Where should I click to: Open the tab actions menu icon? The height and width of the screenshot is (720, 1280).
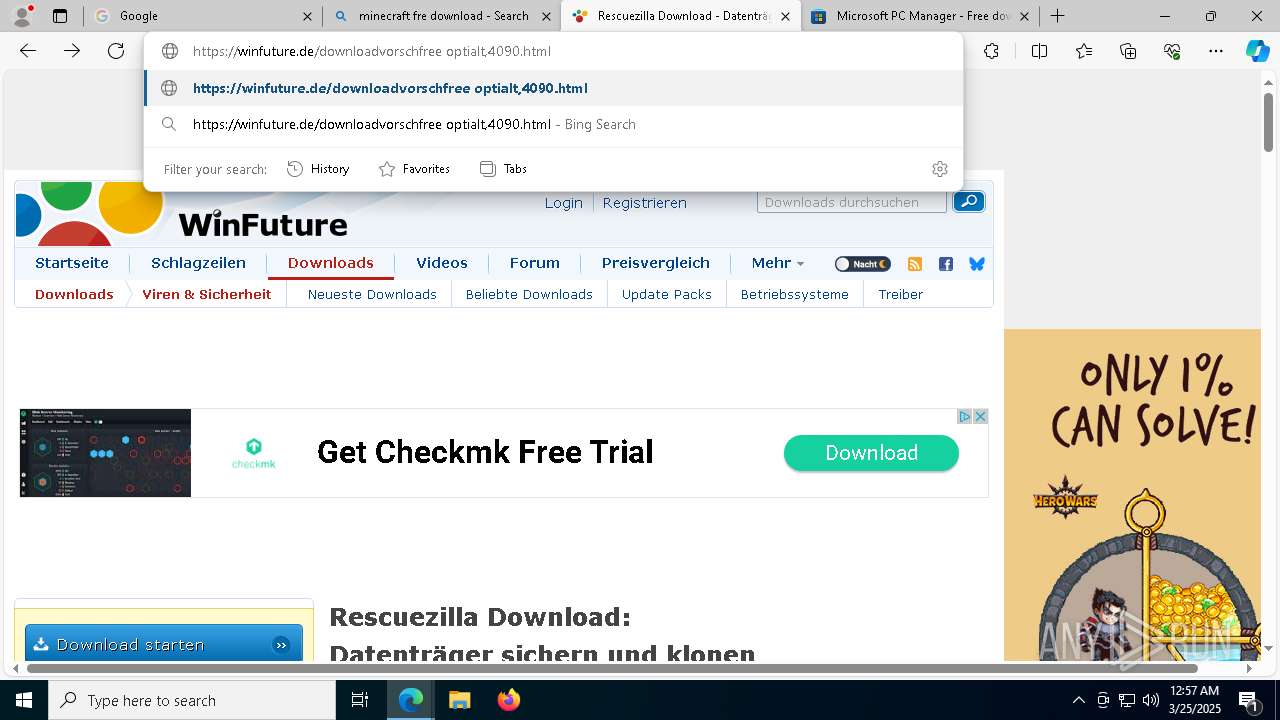click(x=60, y=16)
